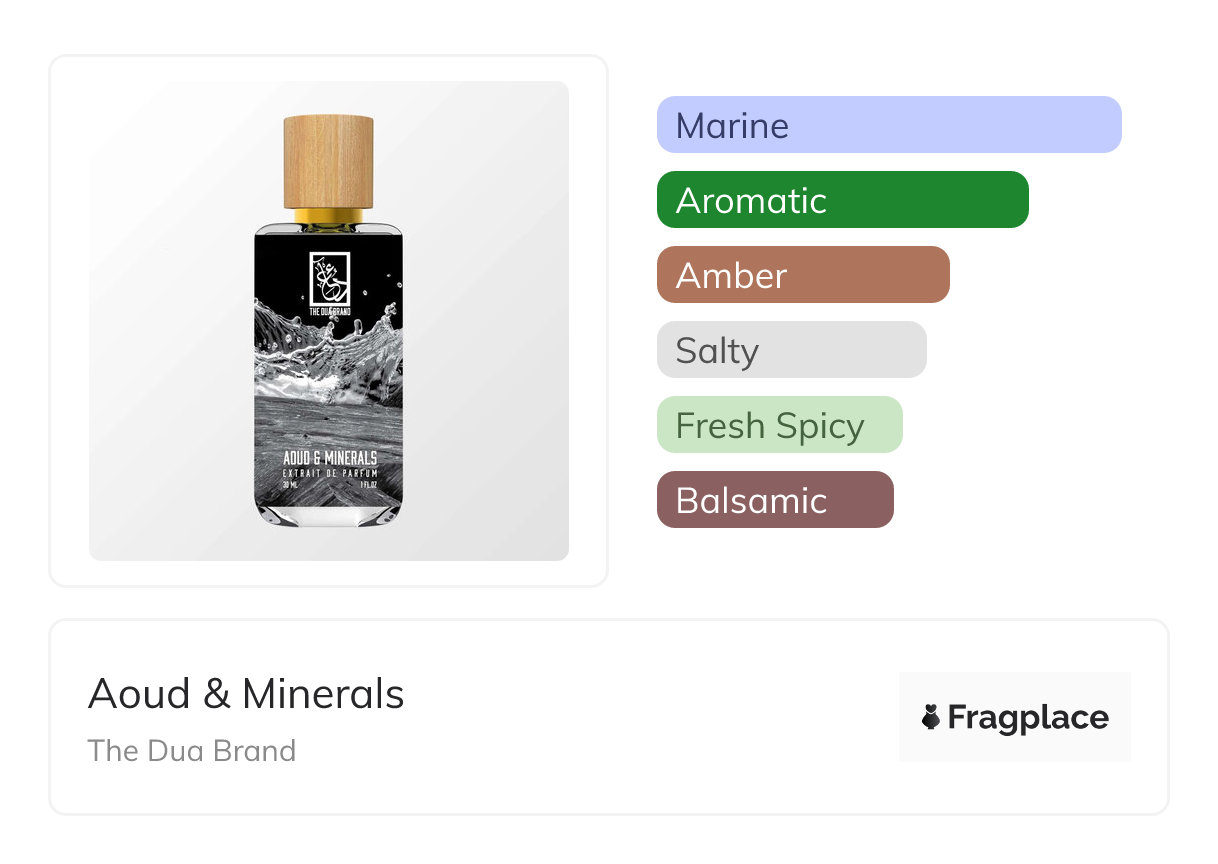Click the Dua Brand emblem on the bottle
The image size is (1218, 864).
(329, 279)
